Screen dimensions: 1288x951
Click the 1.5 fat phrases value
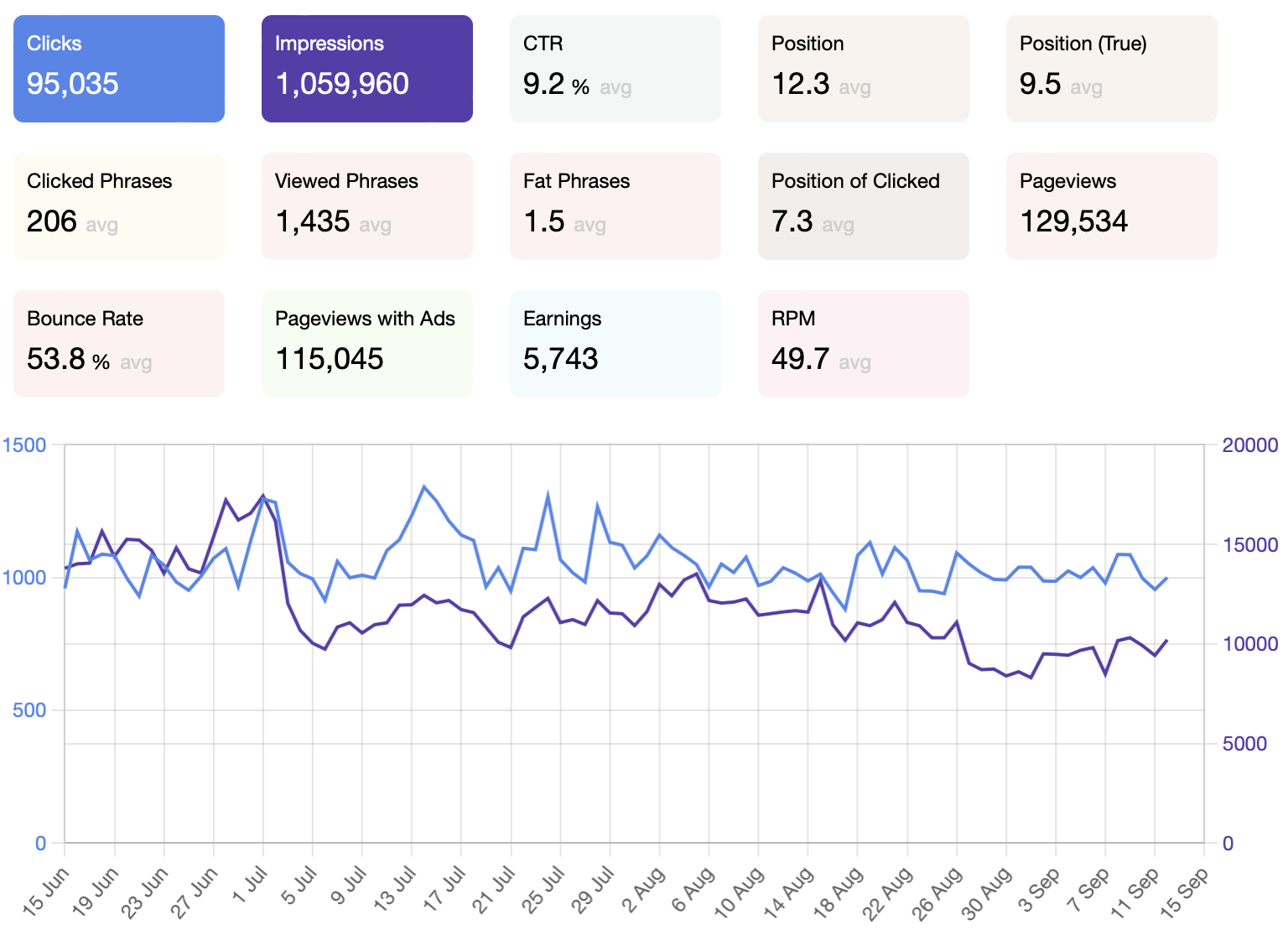tap(544, 221)
